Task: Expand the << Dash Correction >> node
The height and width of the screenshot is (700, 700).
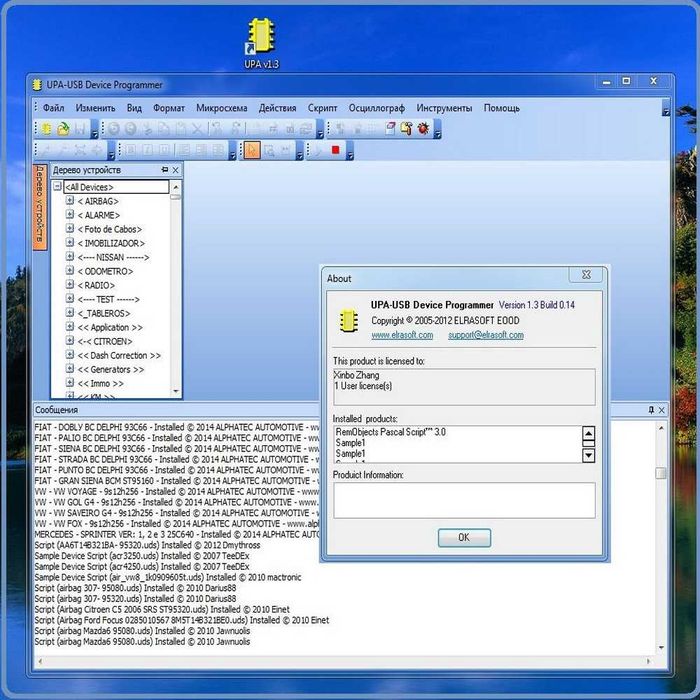Action: 70,355
